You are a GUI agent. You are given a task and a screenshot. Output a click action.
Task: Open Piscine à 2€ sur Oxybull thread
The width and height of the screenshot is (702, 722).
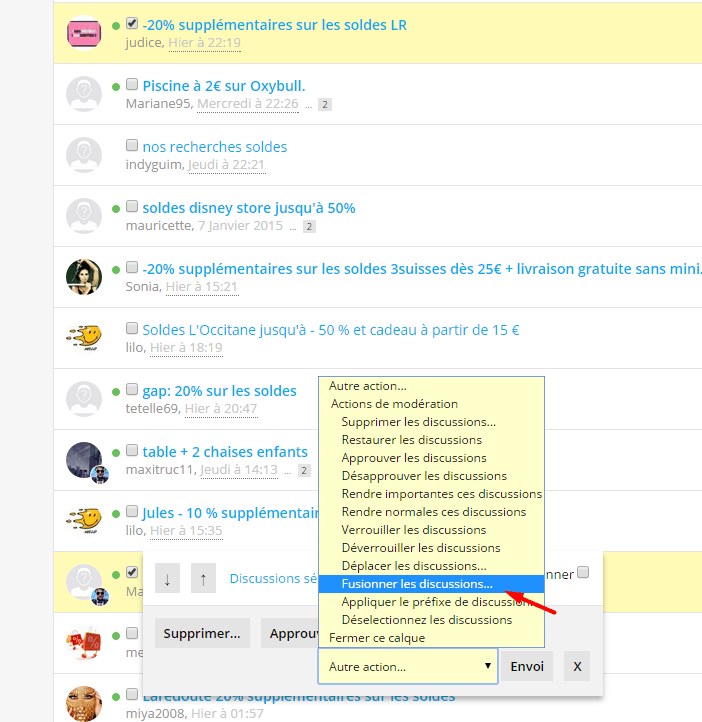click(x=224, y=86)
